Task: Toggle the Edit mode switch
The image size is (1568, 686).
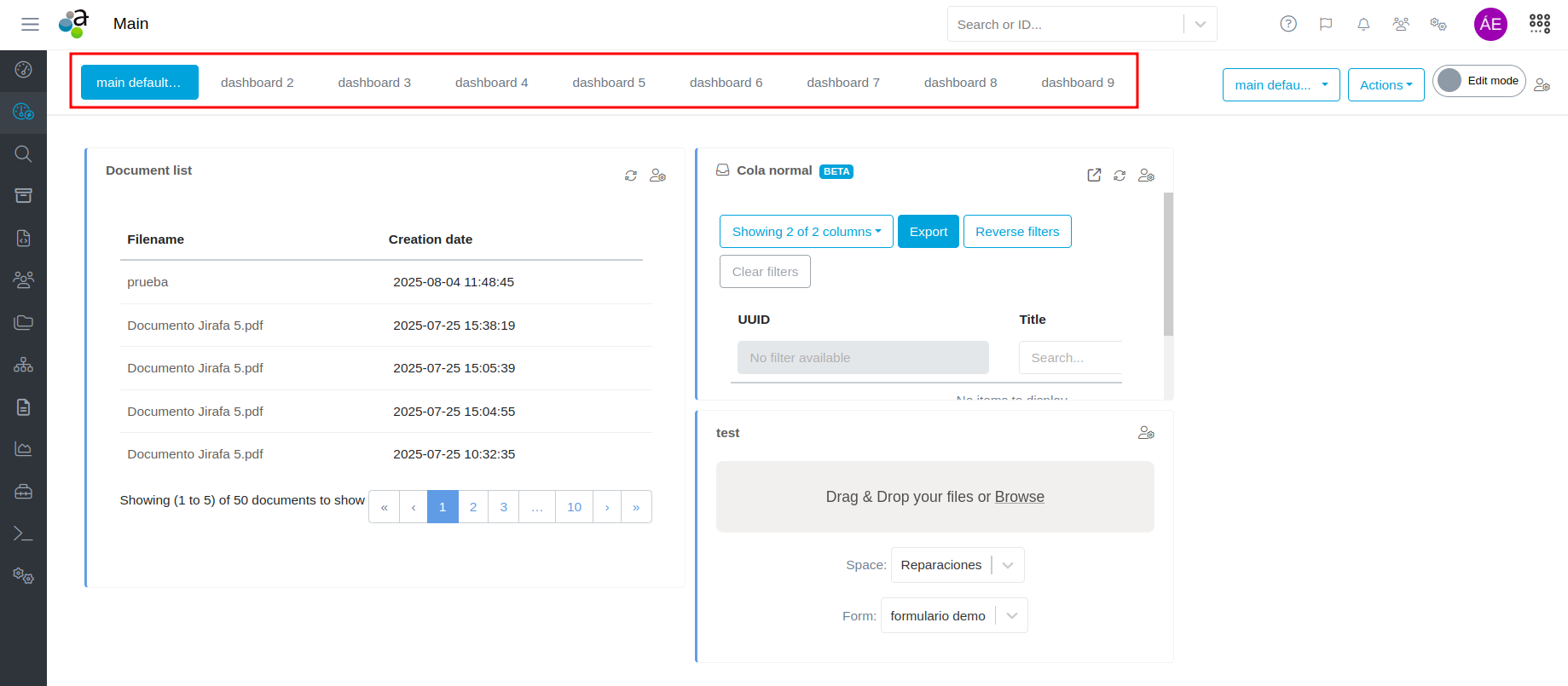Action: click(x=1451, y=81)
